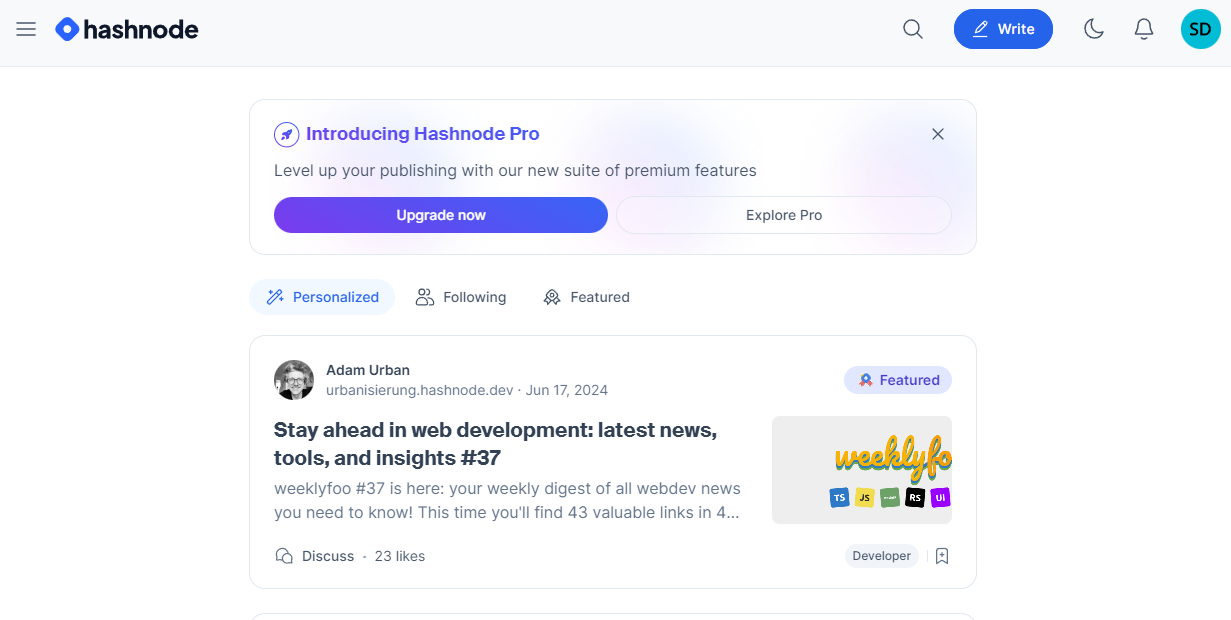This screenshot has height=620, width=1231.
Task: Click Explore Pro
Action: [784, 215]
